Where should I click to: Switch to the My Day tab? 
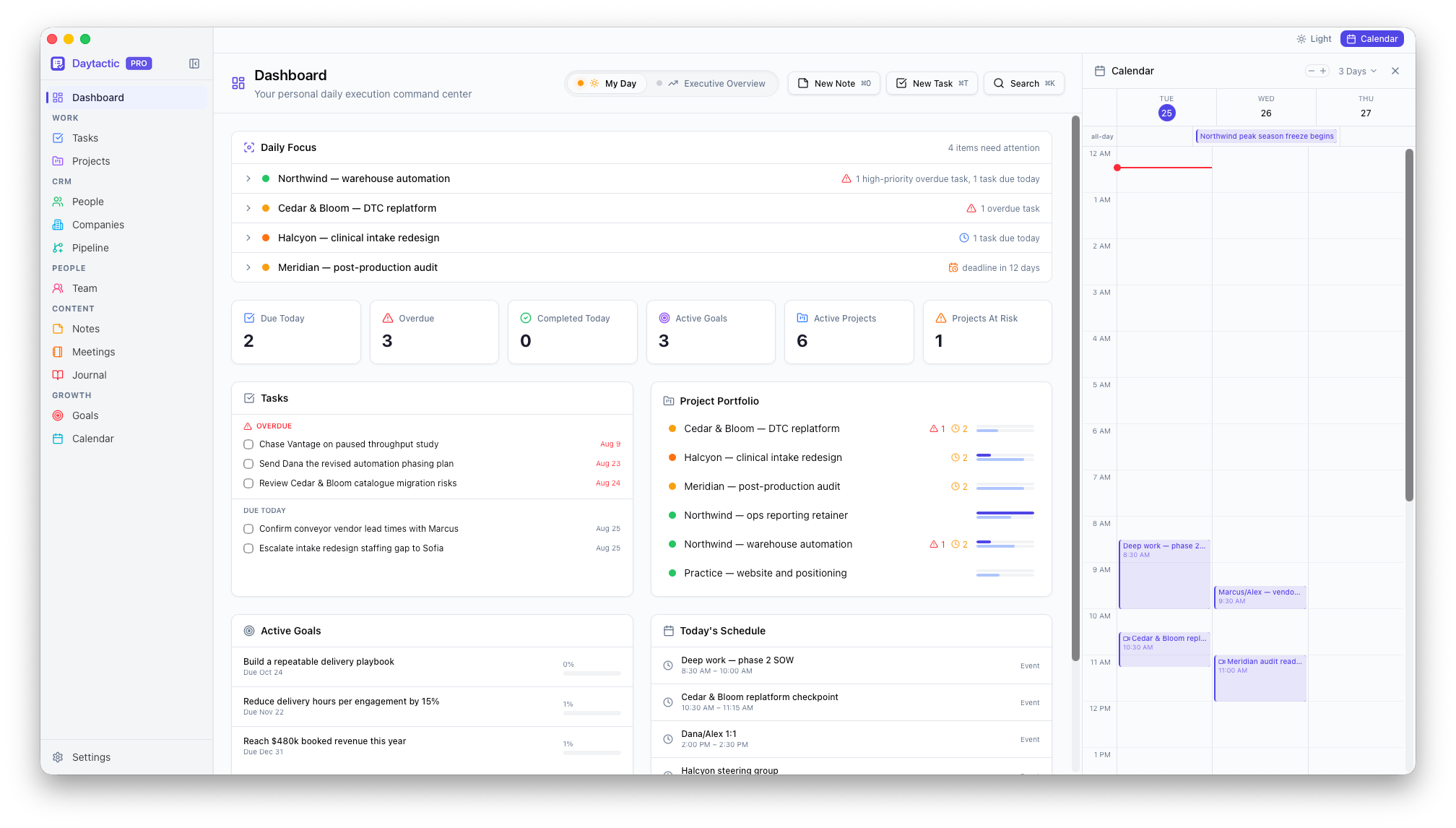click(x=607, y=83)
